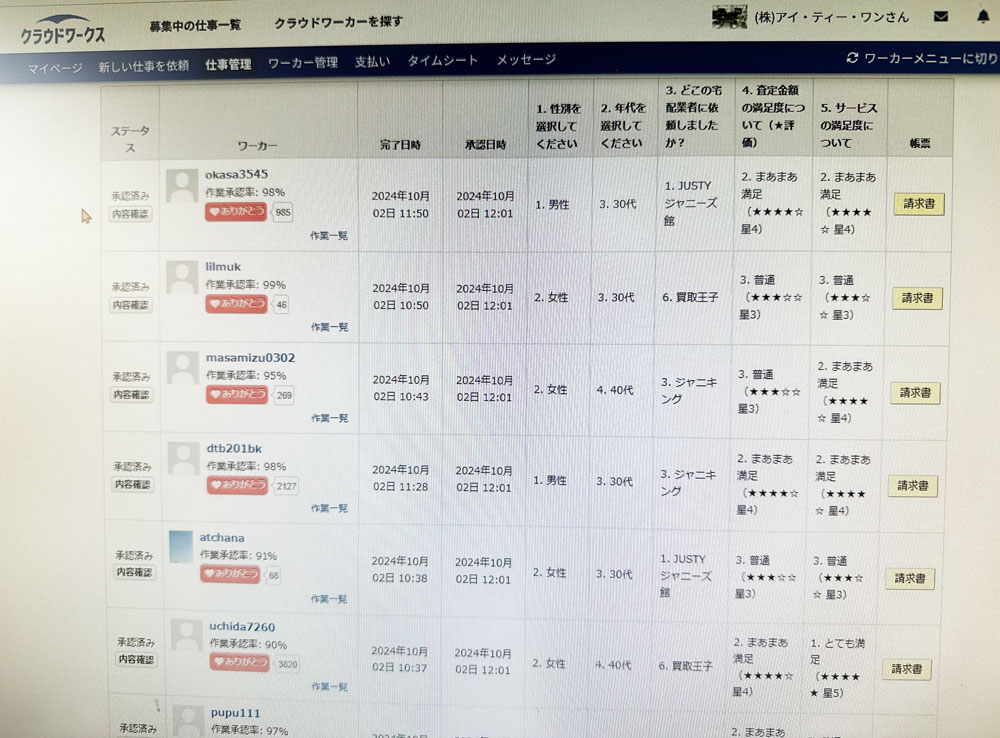1000x738 pixels.
Task: Open タイムシート tab
Action: [x=443, y=60]
